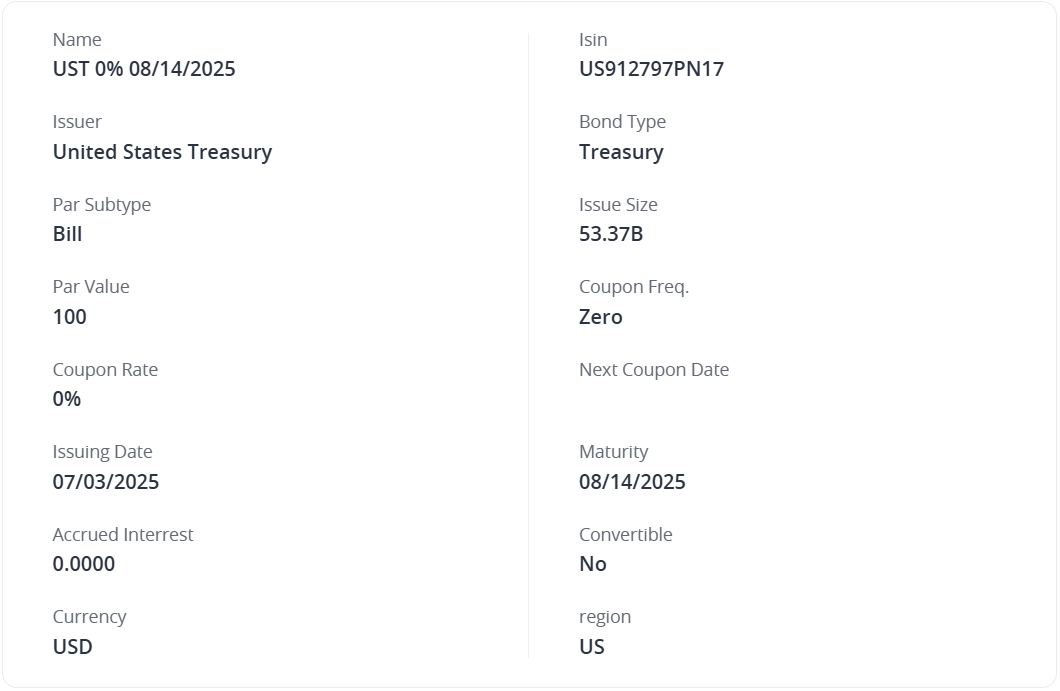The width and height of the screenshot is (1060, 691).
Task: Click the Coupon Freq. value Zero
Action: [x=600, y=317]
